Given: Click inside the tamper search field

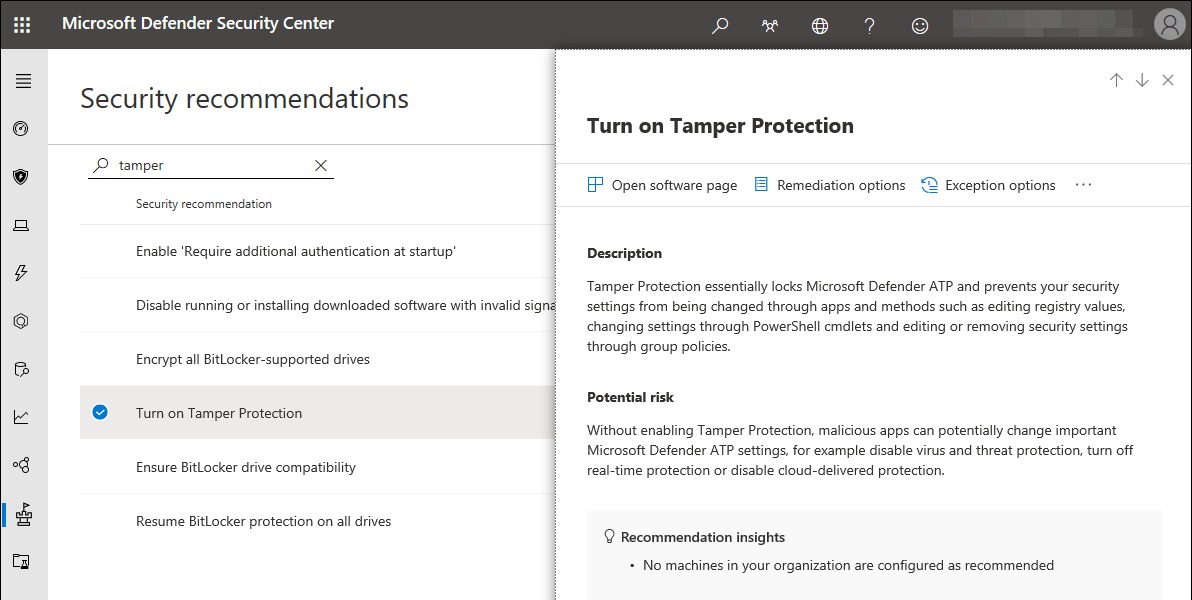Looking at the screenshot, I should (x=210, y=166).
